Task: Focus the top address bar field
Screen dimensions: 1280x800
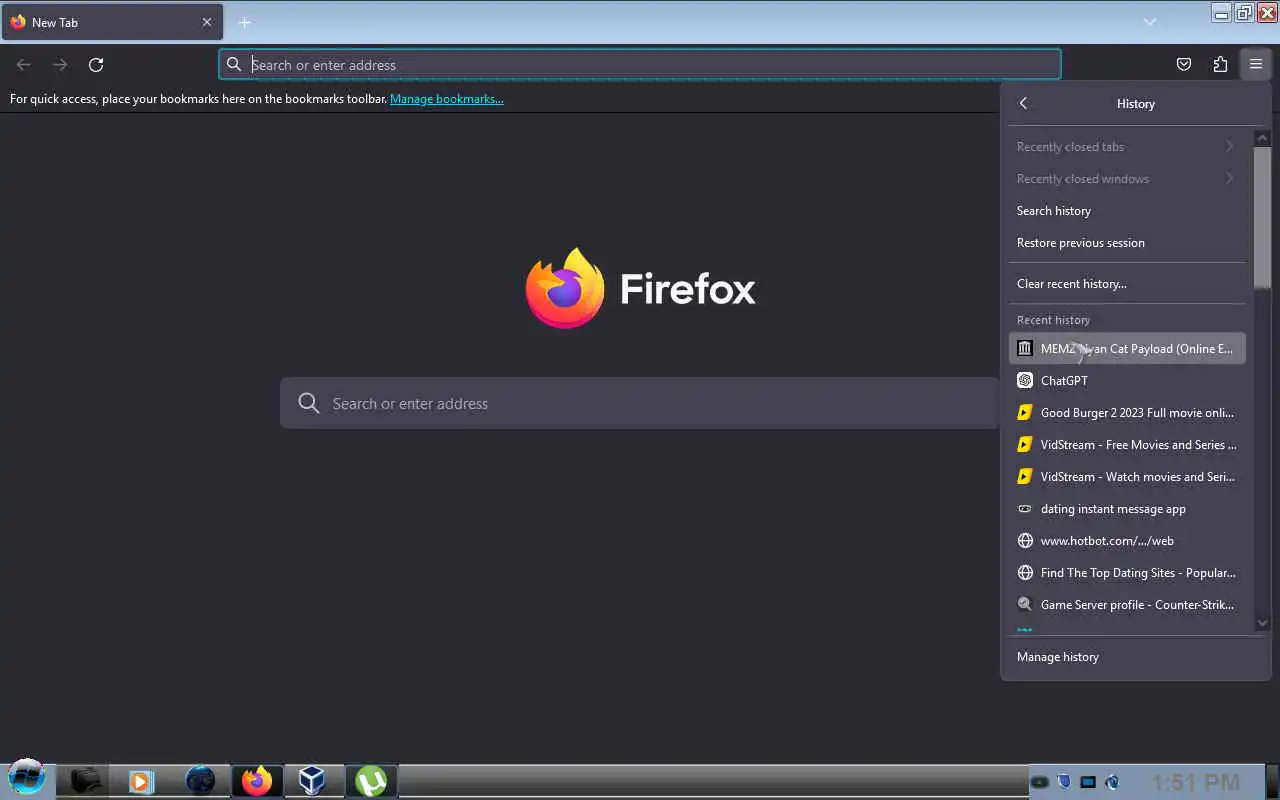Action: click(640, 65)
